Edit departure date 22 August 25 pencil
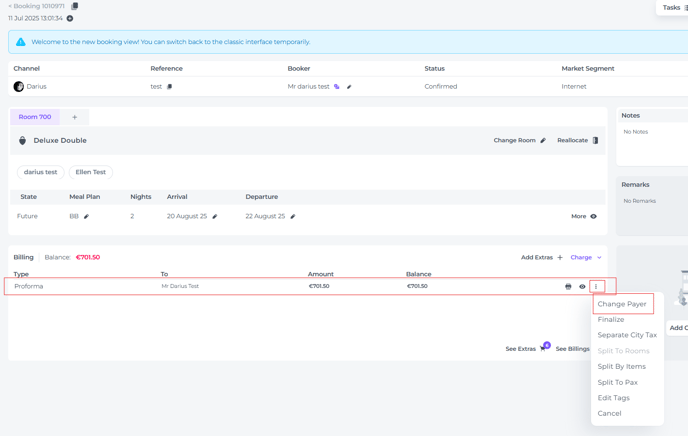 [x=293, y=216]
